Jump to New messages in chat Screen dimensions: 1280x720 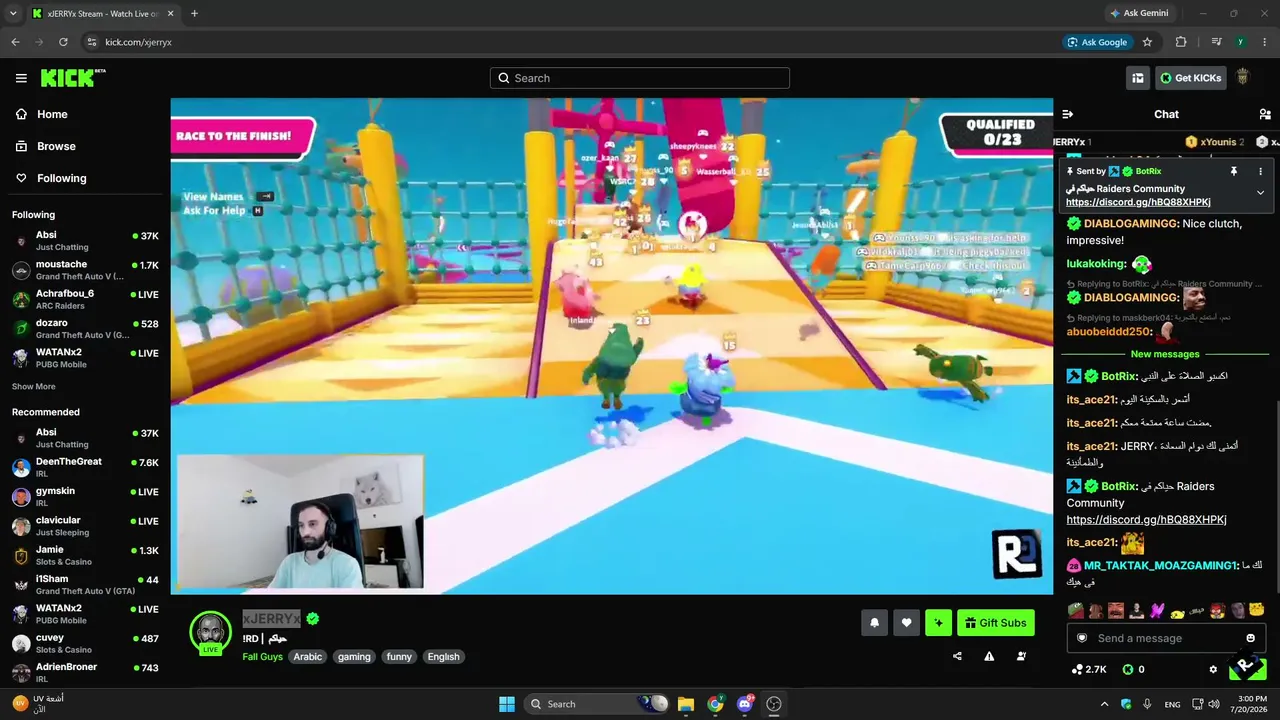tap(1165, 354)
